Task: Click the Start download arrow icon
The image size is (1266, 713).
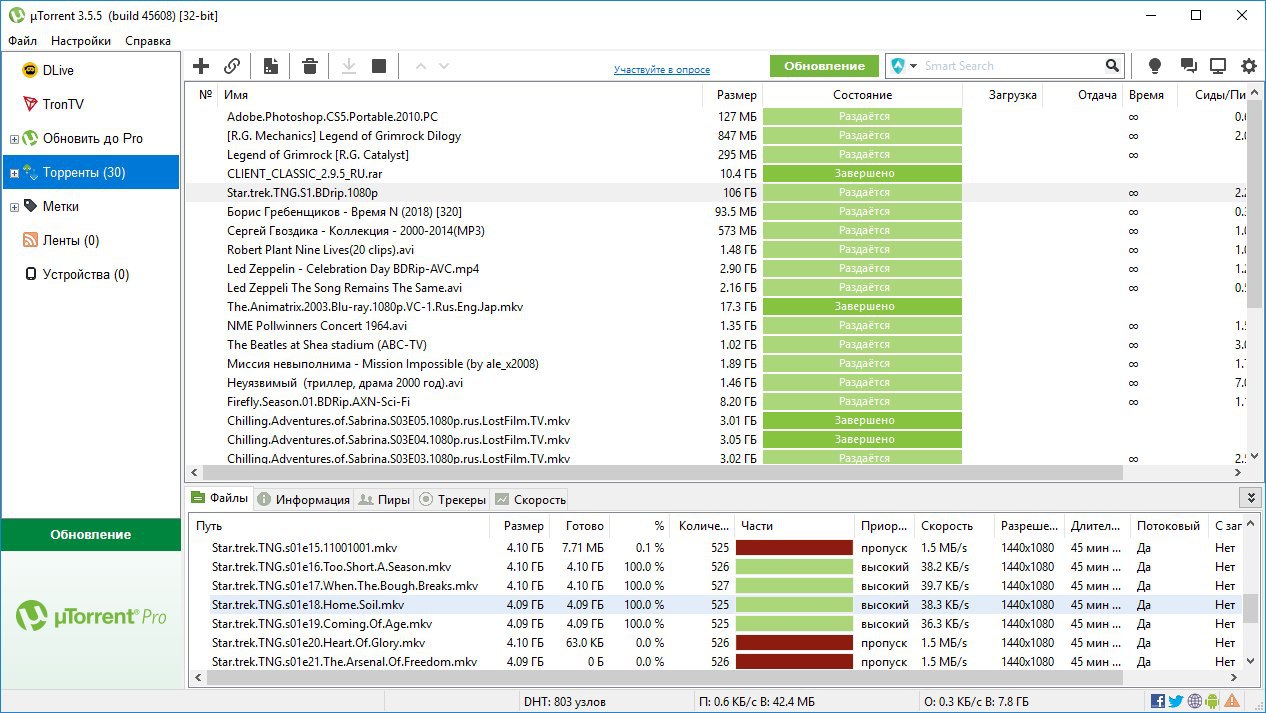Action: click(x=349, y=66)
